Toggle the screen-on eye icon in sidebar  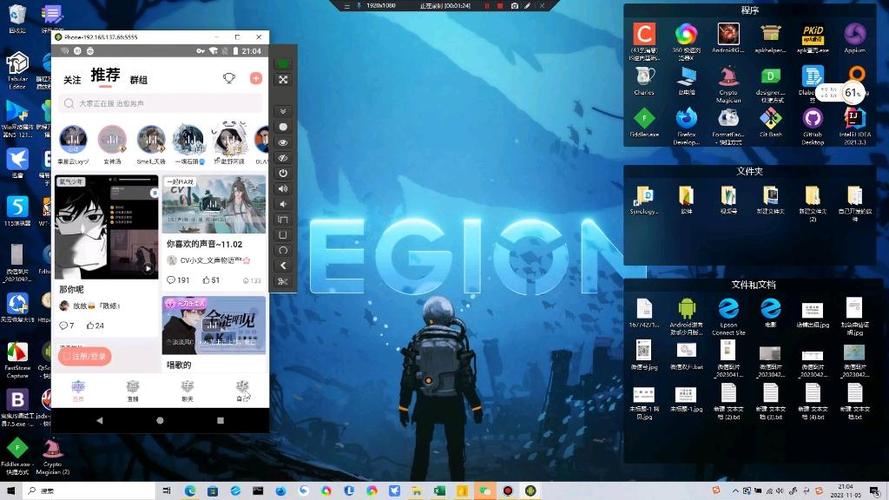[283, 142]
